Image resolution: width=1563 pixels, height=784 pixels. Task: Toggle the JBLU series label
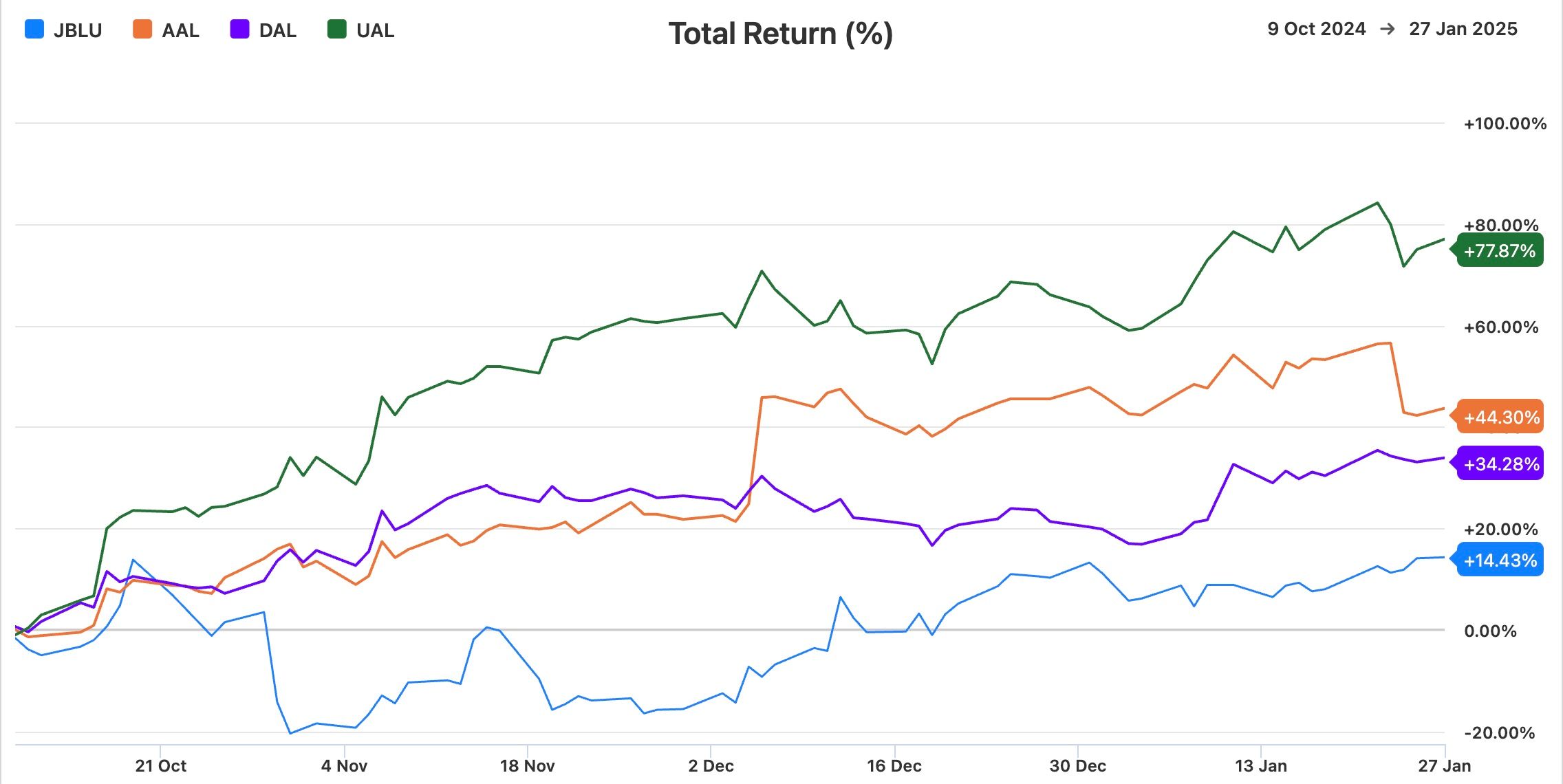(x=78, y=30)
